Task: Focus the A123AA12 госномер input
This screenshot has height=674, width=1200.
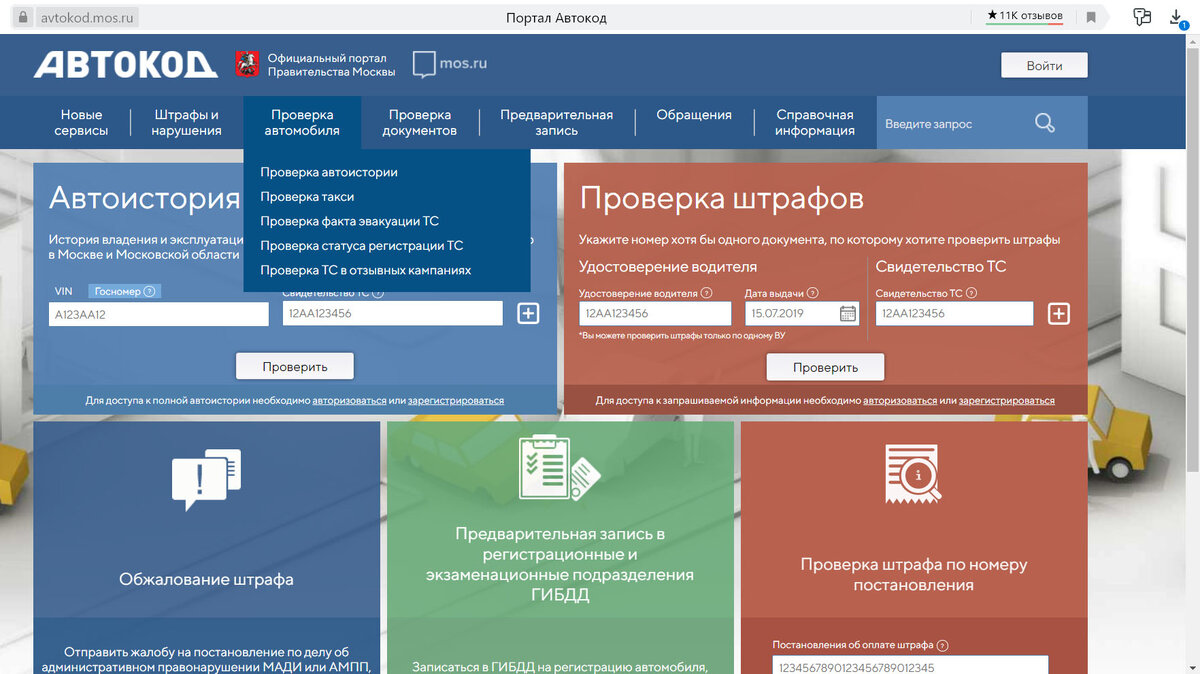Action: click(x=159, y=314)
